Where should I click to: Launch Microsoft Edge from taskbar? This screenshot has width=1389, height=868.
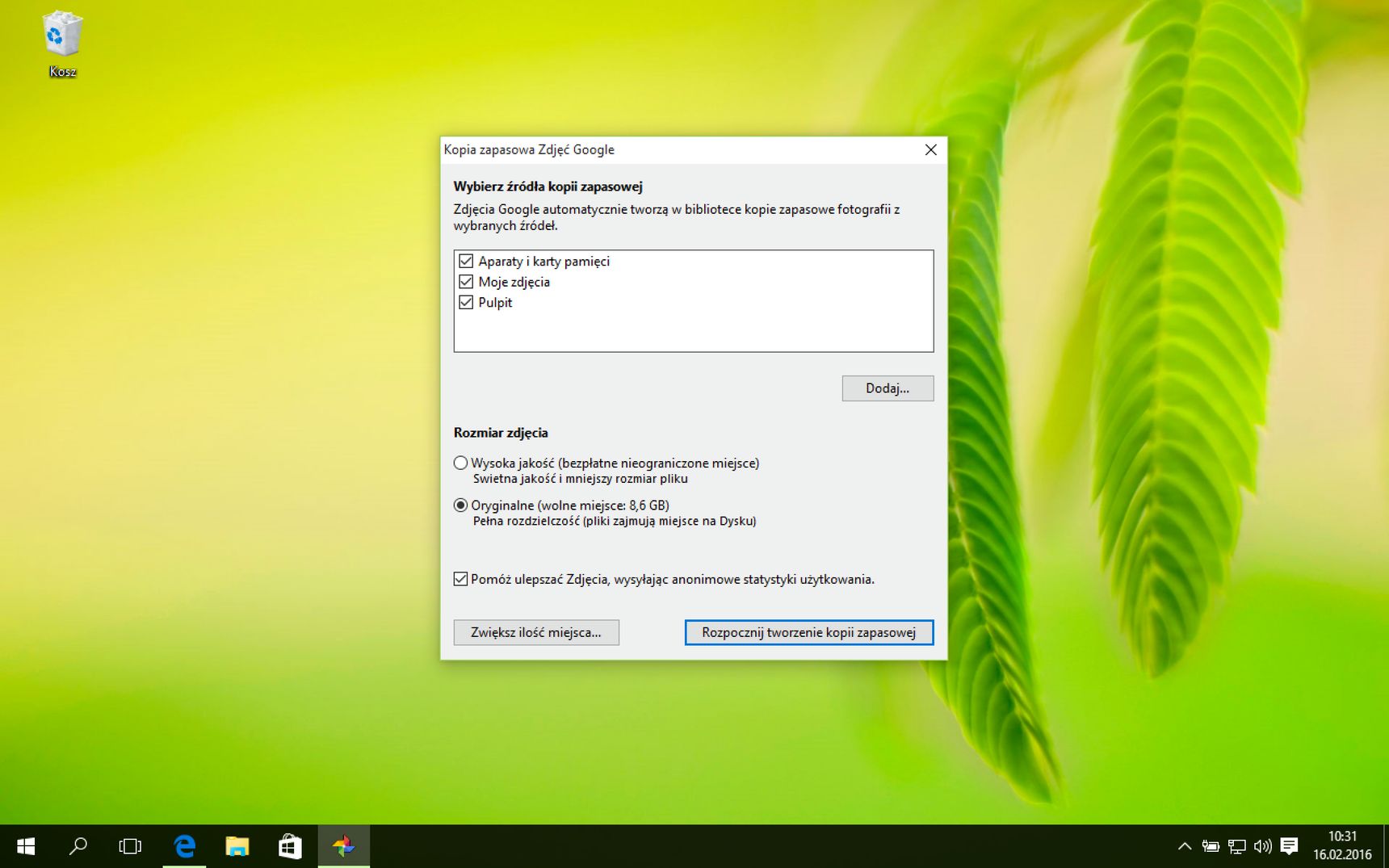(184, 846)
